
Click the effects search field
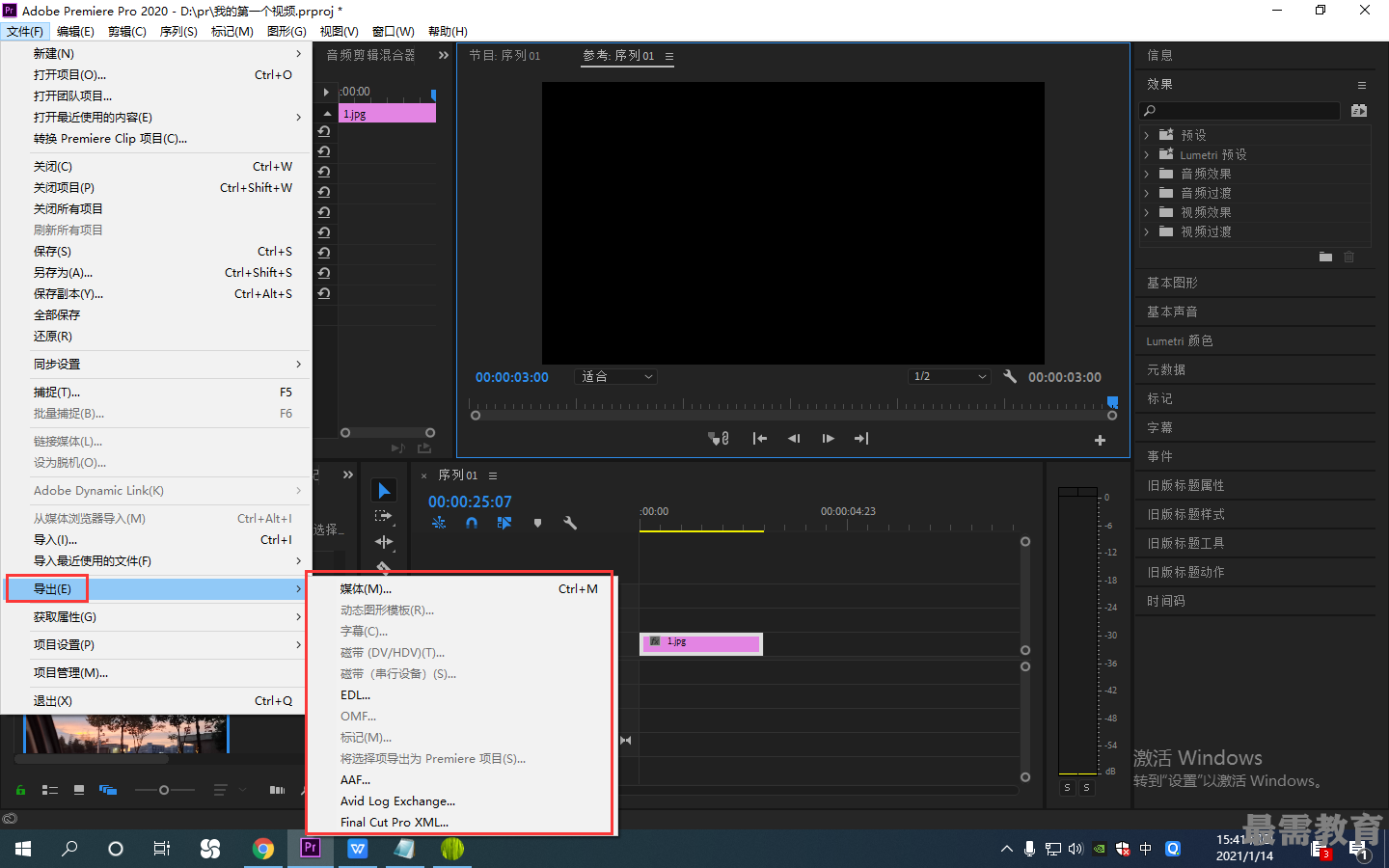[x=1239, y=111]
